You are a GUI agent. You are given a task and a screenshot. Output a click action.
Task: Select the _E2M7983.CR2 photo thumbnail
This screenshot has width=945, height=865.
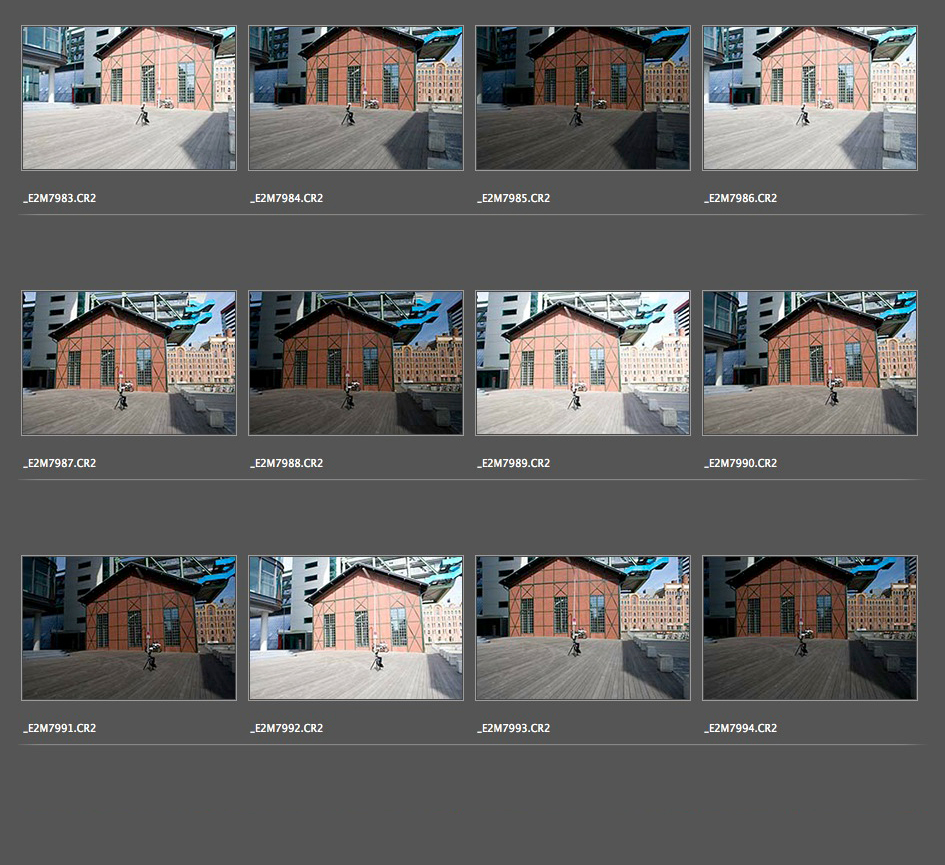[x=129, y=98]
